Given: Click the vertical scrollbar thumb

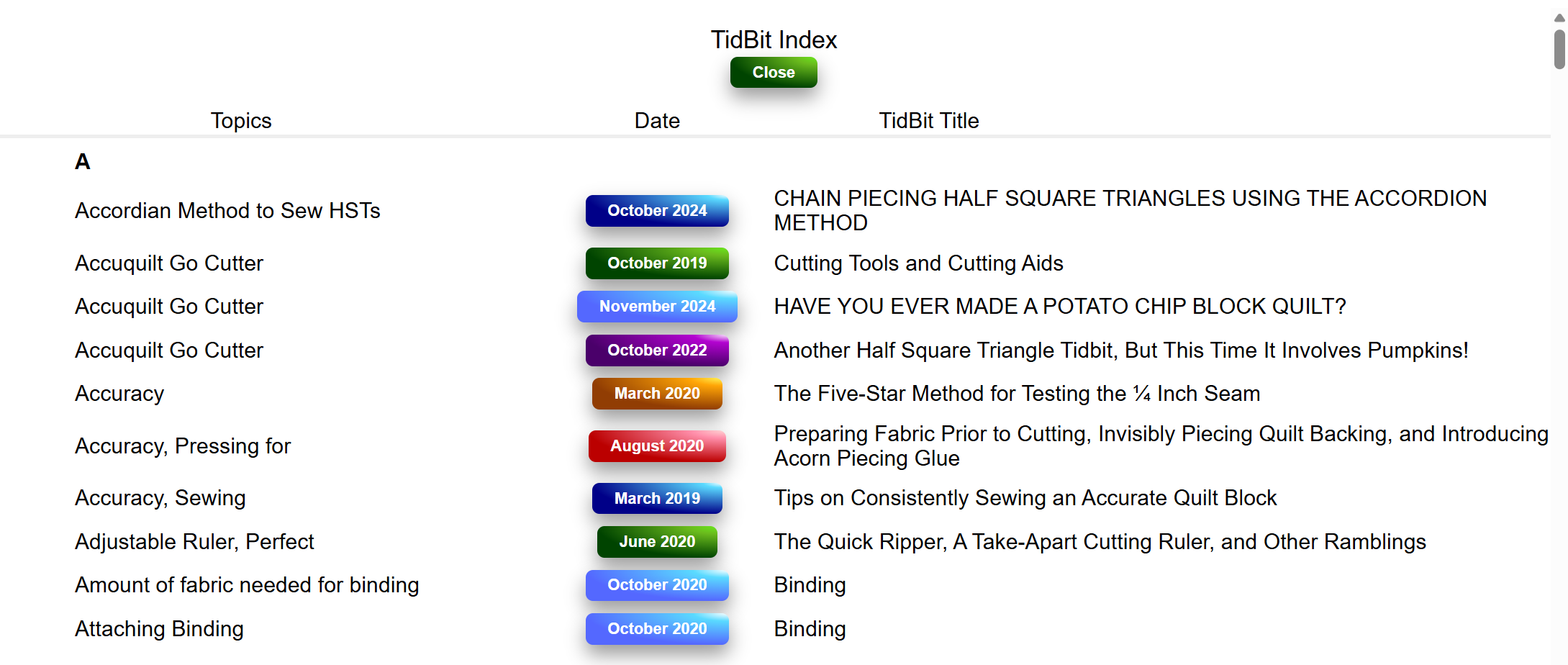Looking at the screenshot, I should 1559,49.
